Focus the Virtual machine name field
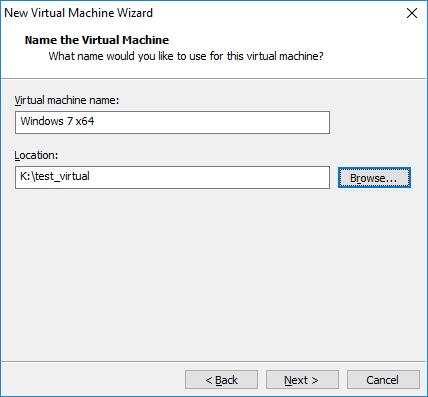This screenshot has width=428, height=397. [172, 123]
